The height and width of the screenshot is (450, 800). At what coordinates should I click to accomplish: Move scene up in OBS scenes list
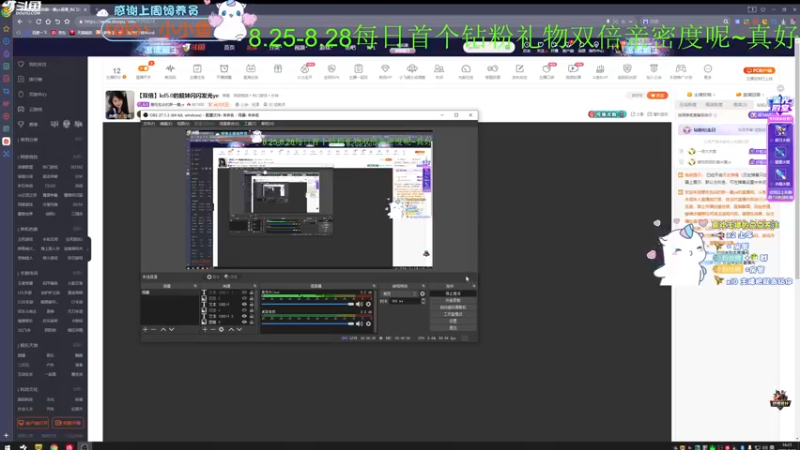163,330
